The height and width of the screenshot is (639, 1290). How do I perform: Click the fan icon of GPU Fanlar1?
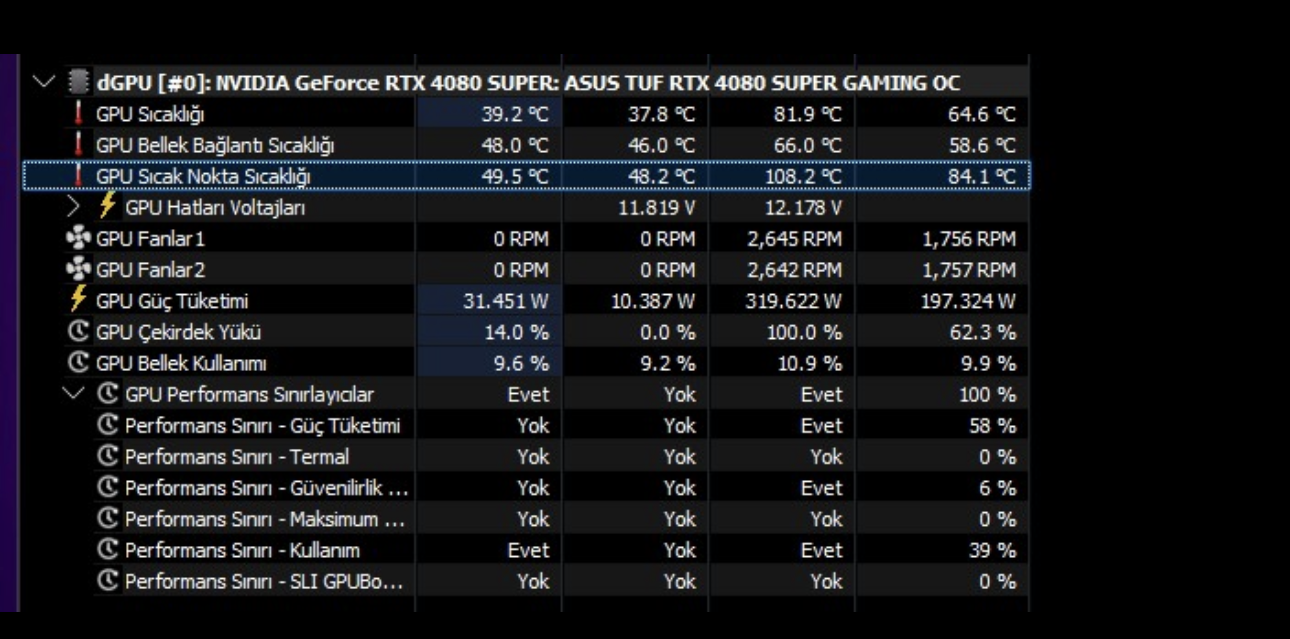pyautogui.click(x=77, y=239)
